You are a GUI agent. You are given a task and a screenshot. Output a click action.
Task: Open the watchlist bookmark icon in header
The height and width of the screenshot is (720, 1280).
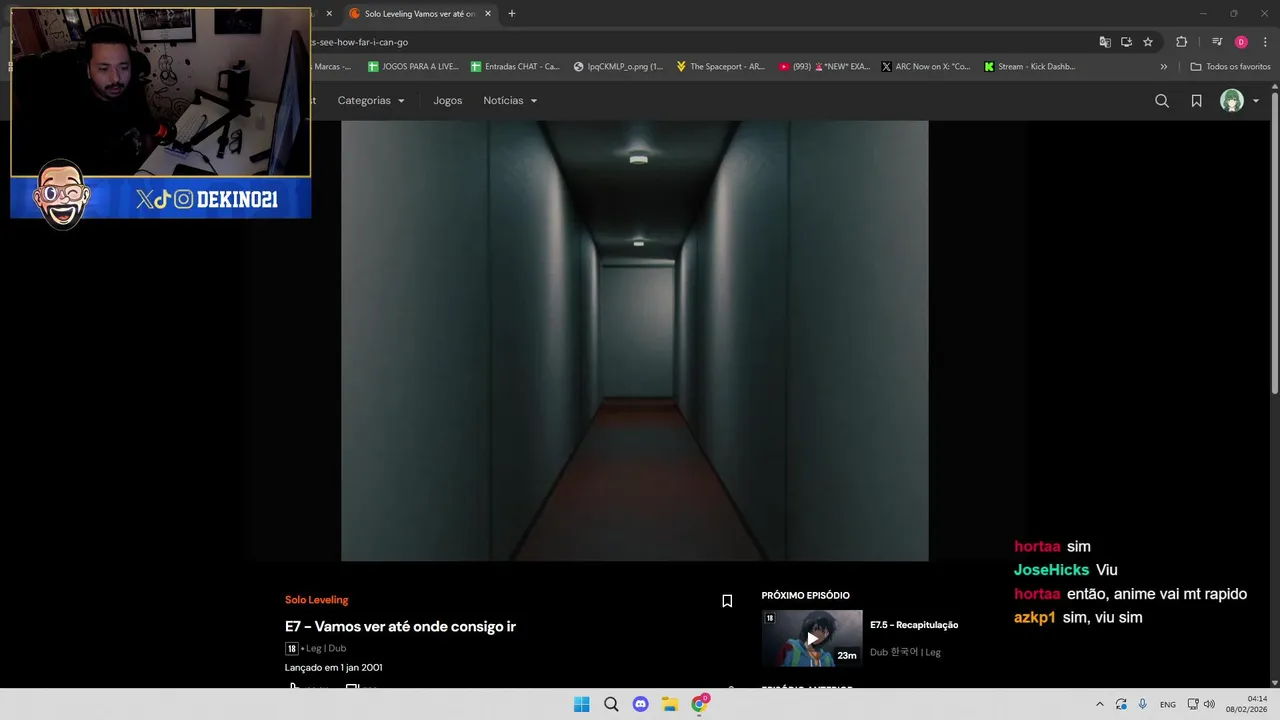1196,101
